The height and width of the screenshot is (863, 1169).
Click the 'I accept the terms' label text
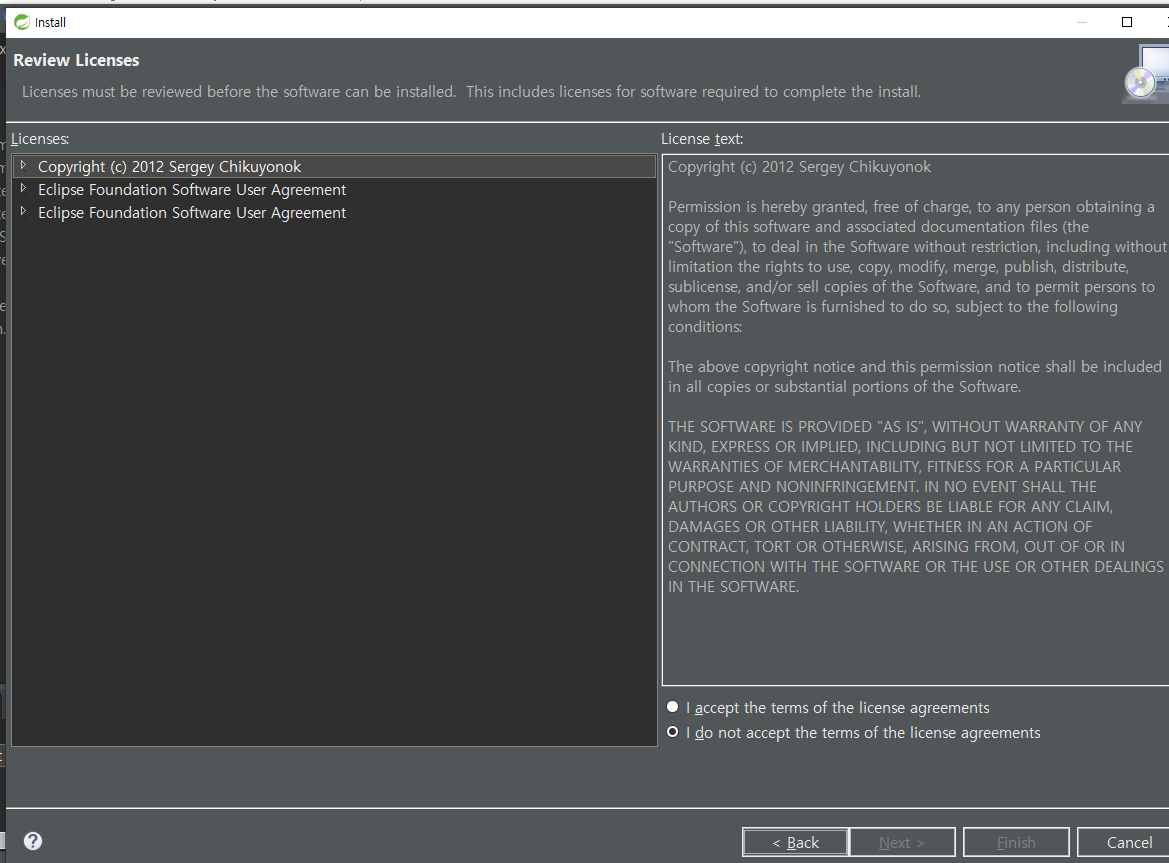(x=838, y=707)
